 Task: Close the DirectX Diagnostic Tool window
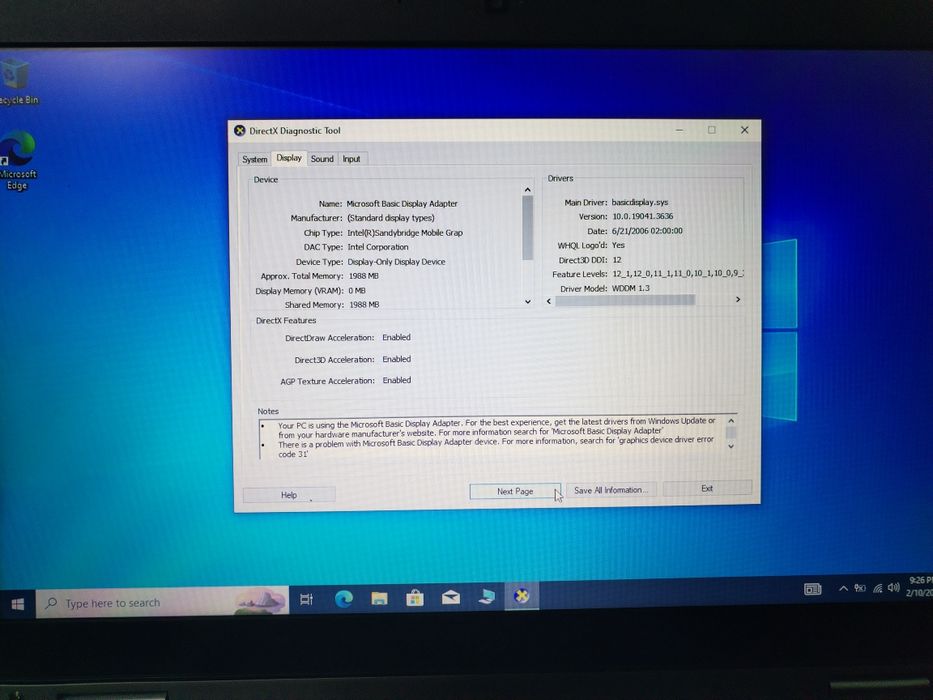(x=744, y=130)
